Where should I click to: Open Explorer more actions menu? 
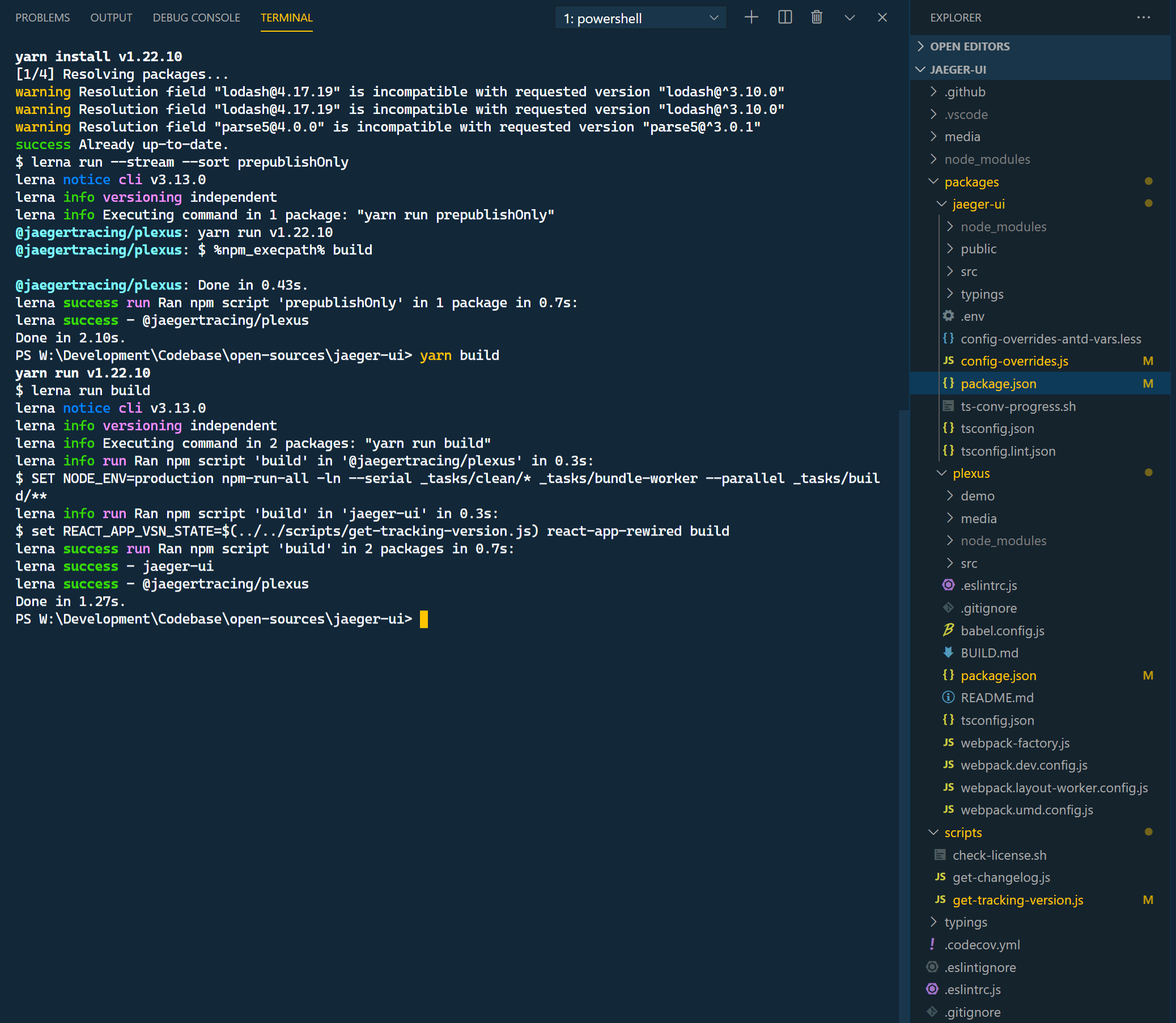point(1144,18)
